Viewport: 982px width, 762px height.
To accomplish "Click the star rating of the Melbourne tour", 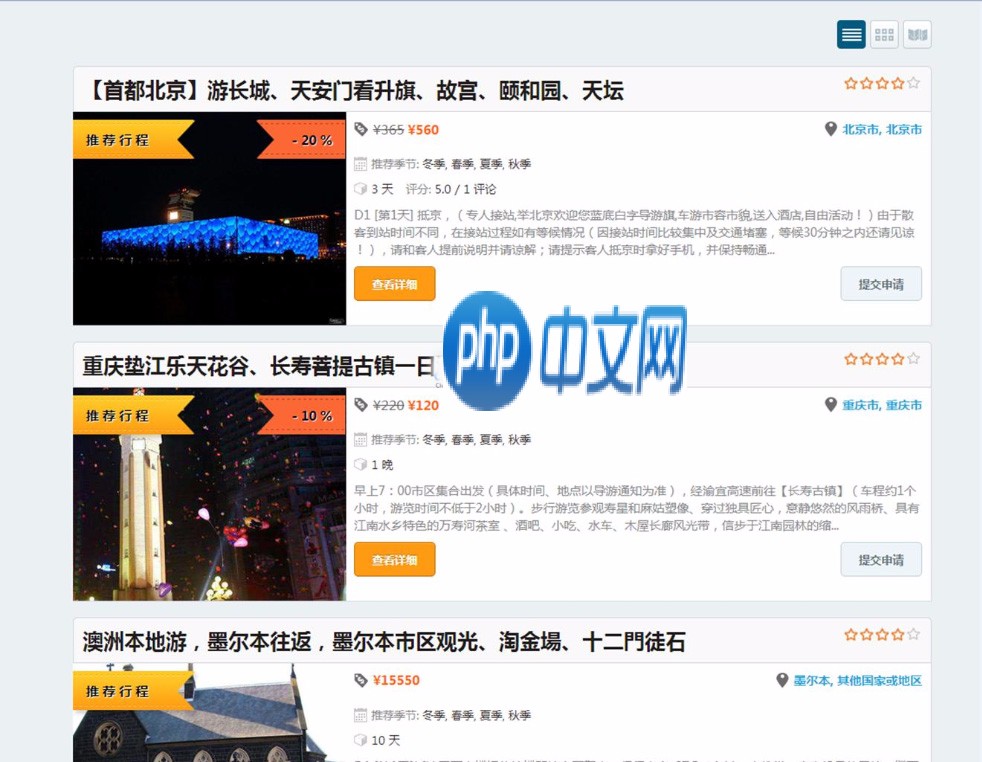I will (882, 634).
